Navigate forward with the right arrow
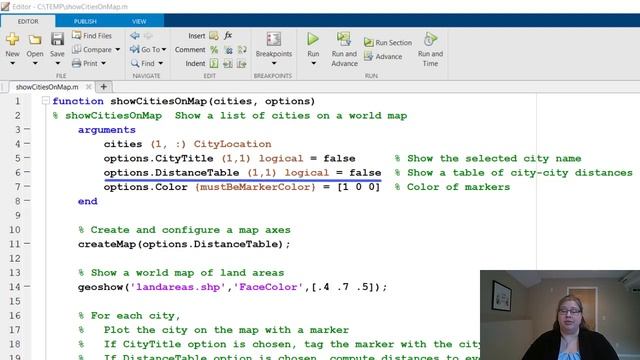Screen dimensions: 640x360 [148, 36]
